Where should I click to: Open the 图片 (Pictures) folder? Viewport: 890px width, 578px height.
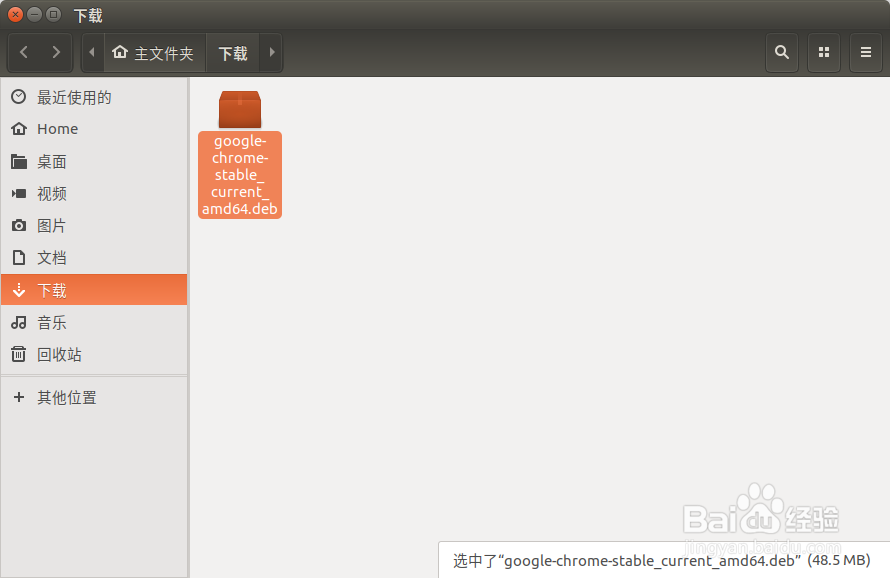pos(55,225)
